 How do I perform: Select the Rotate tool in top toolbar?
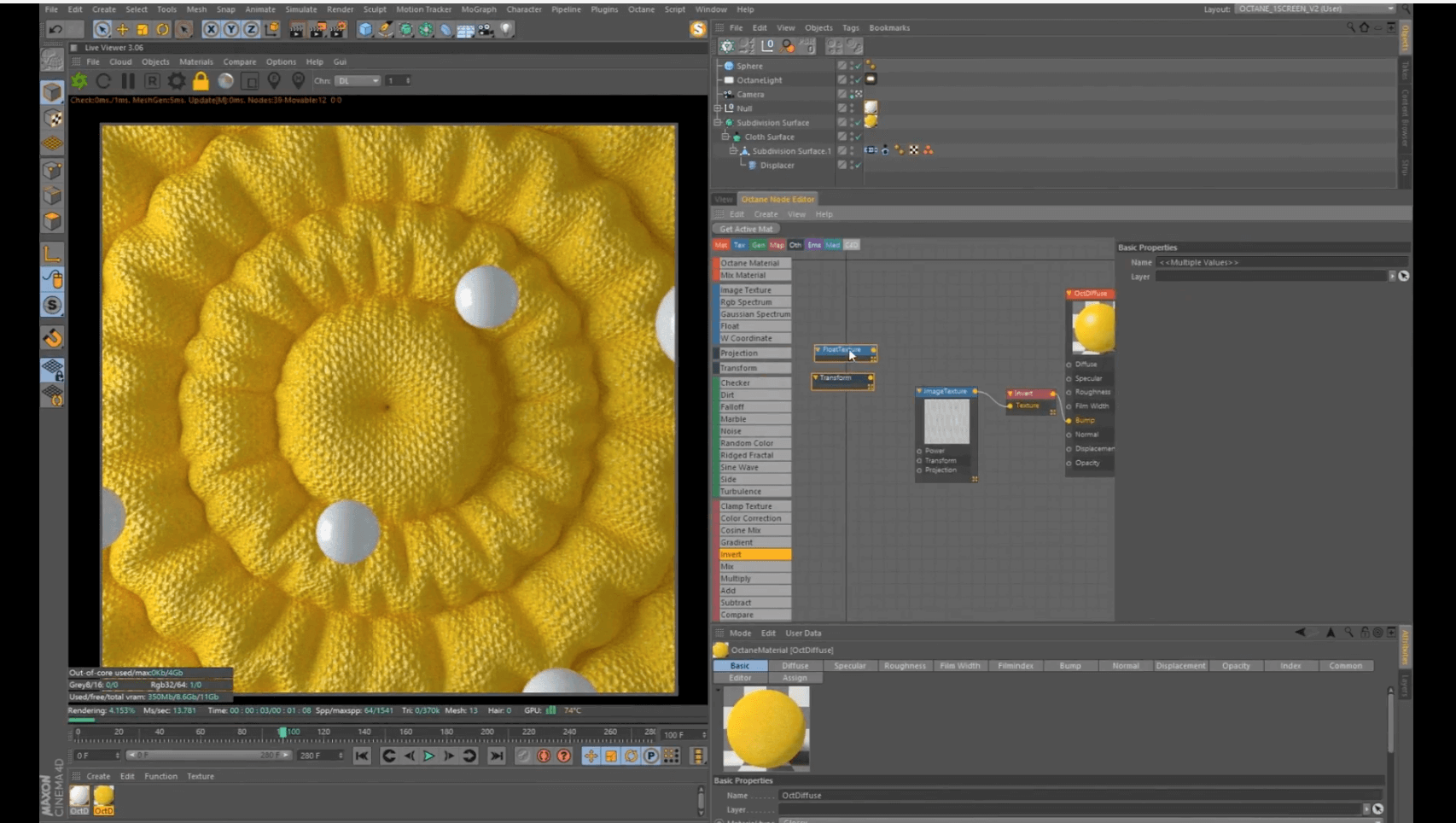click(163, 29)
